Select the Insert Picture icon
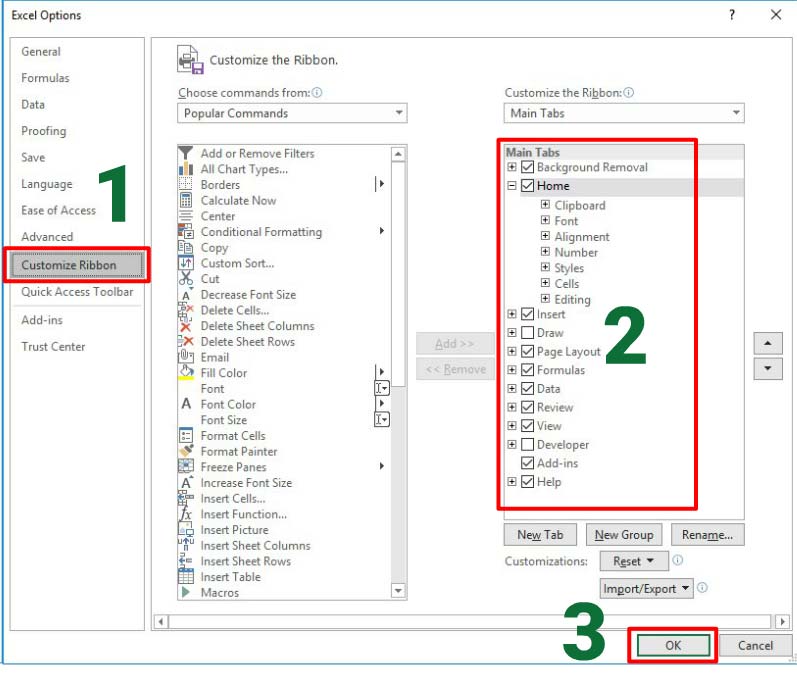Viewport: 797px width, 682px height. [186, 530]
